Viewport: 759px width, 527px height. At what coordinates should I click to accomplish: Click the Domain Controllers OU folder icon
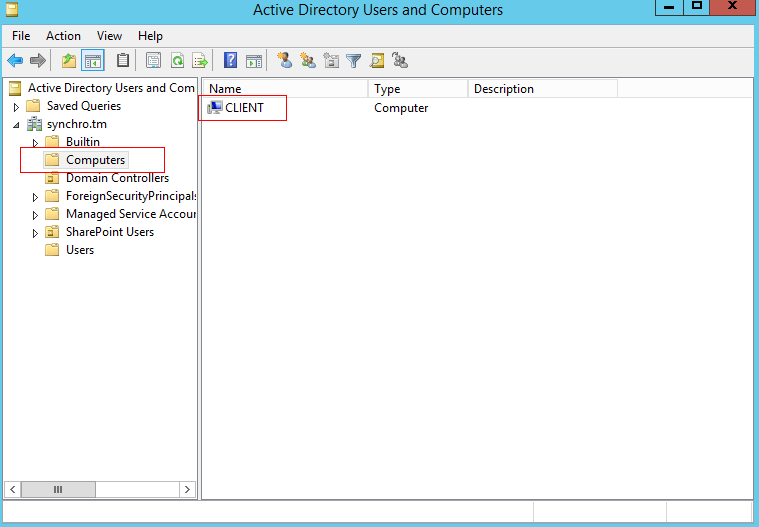pyautogui.click(x=52, y=178)
